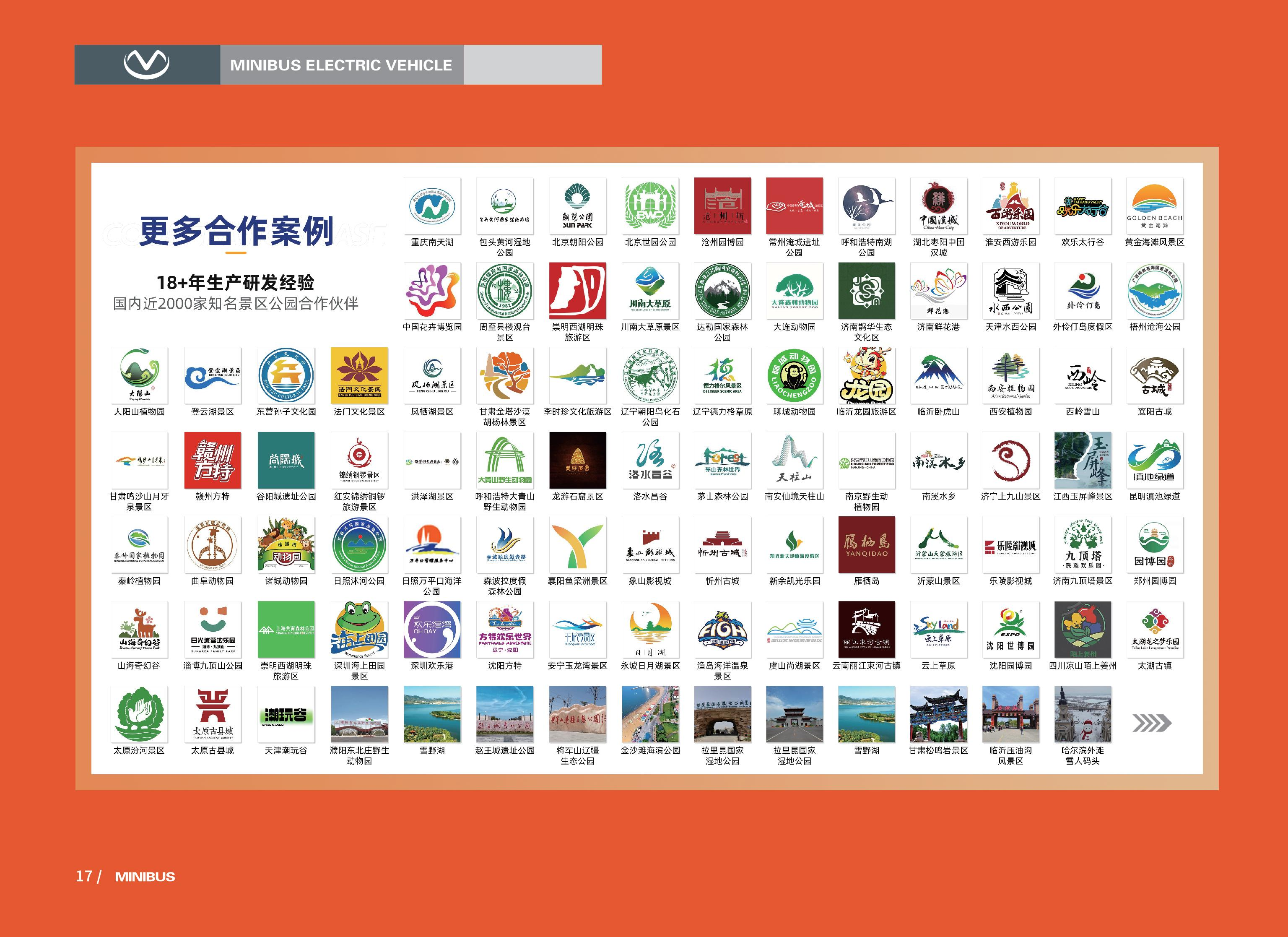Viewport: 1288px width, 937px height.
Task: Click the 重庆南天湖 logo
Action: pyautogui.click(x=432, y=206)
